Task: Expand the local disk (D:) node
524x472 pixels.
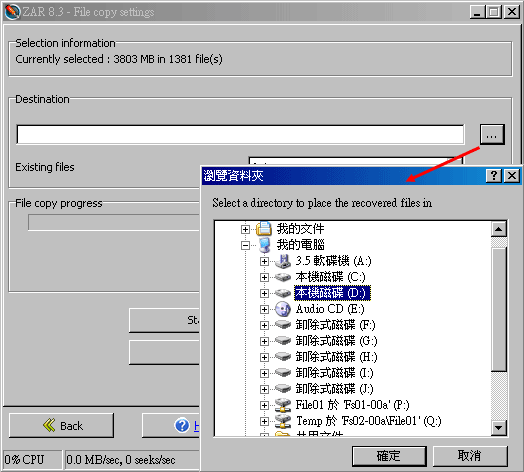Action: (x=264, y=293)
